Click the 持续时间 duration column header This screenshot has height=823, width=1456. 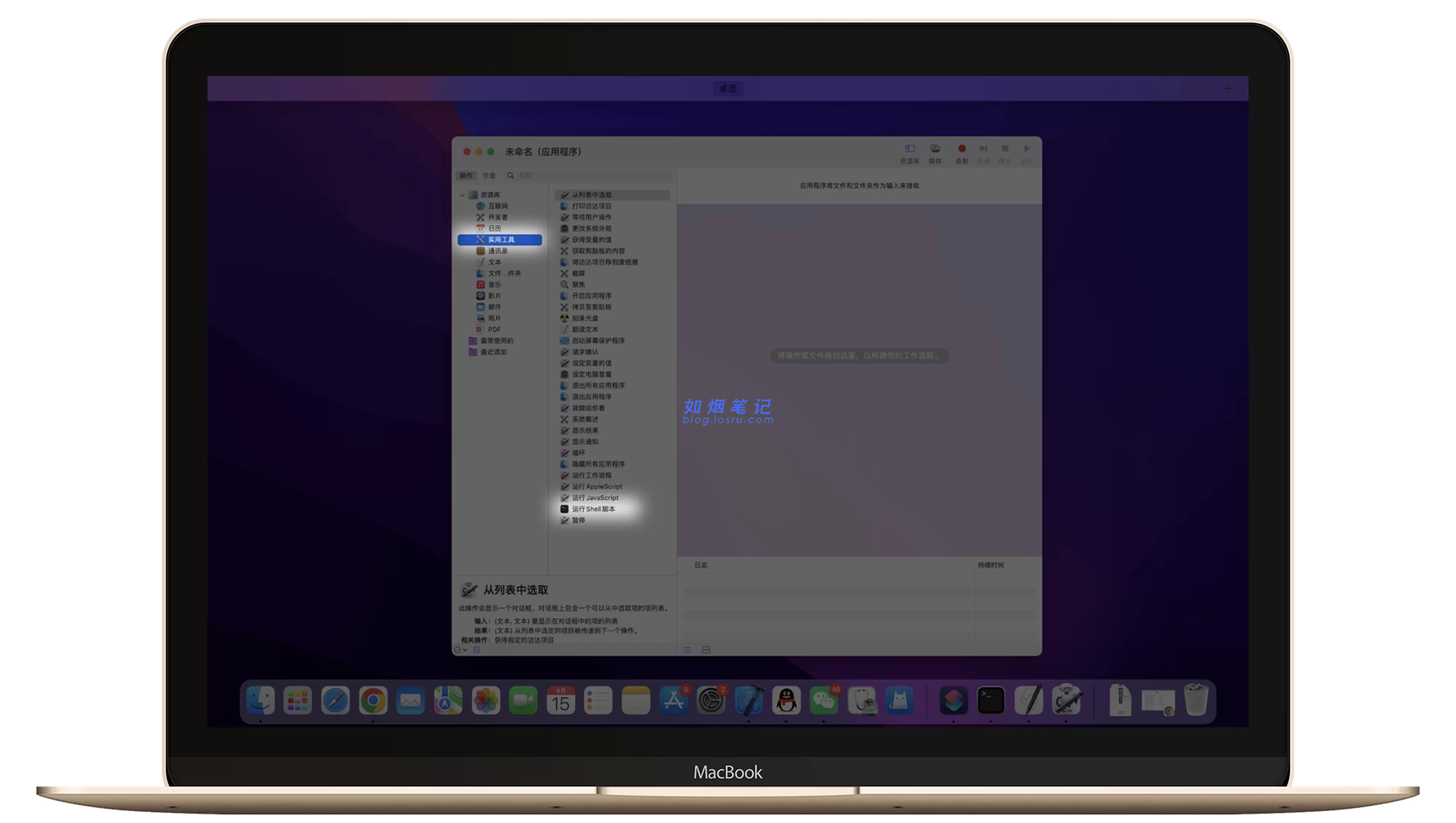click(990, 565)
